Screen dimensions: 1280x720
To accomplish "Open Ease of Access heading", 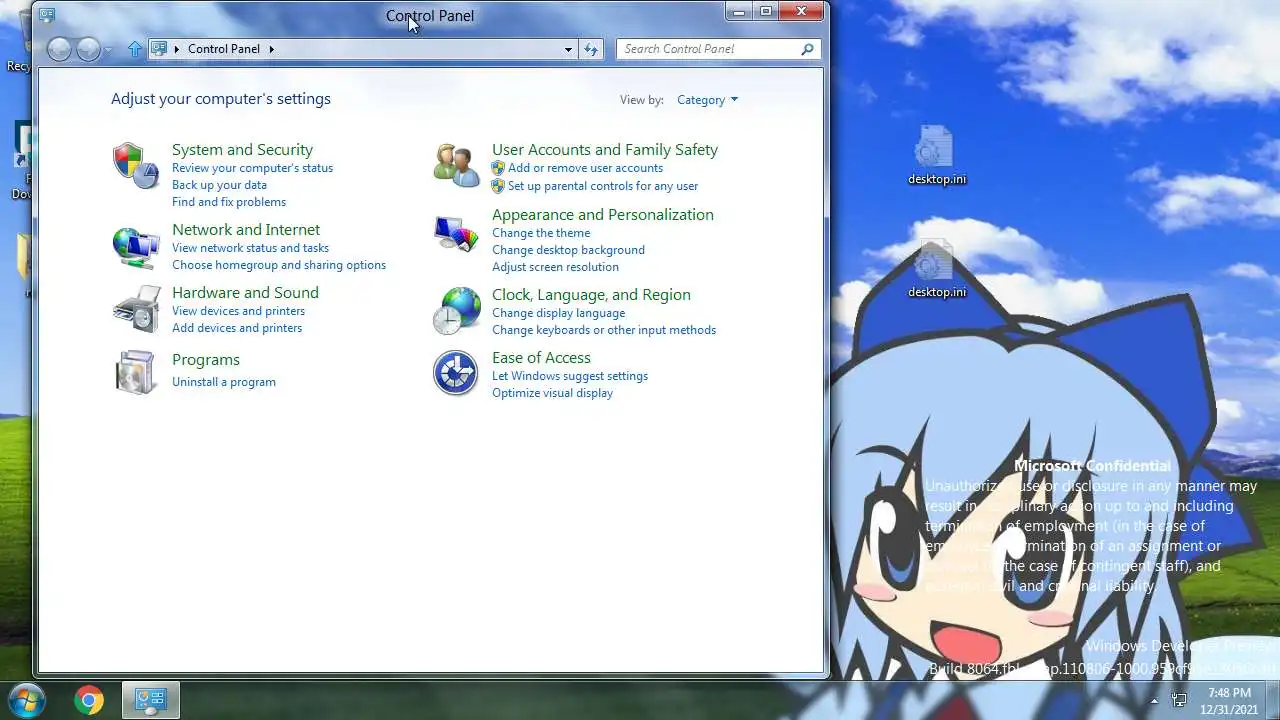I will point(541,358).
